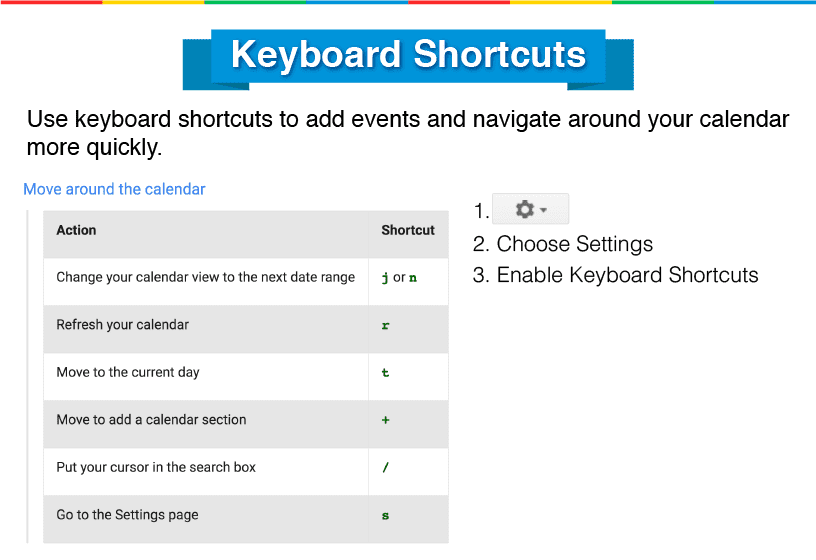Click the Keyboard Shortcuts title banner
The image size is (816, 560).
(408, 55)
